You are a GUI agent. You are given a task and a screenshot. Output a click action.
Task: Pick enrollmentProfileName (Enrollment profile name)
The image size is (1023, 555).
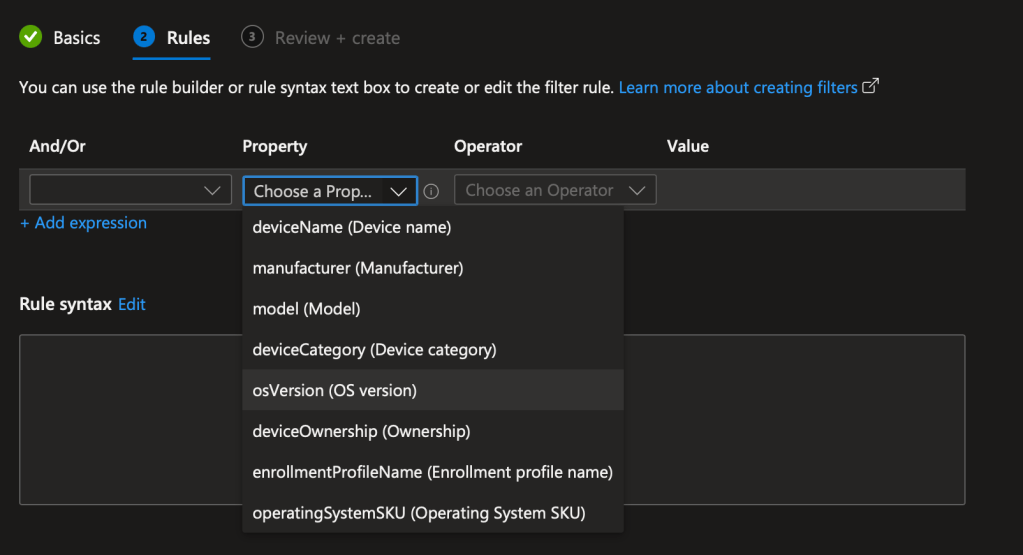(432, 472)
